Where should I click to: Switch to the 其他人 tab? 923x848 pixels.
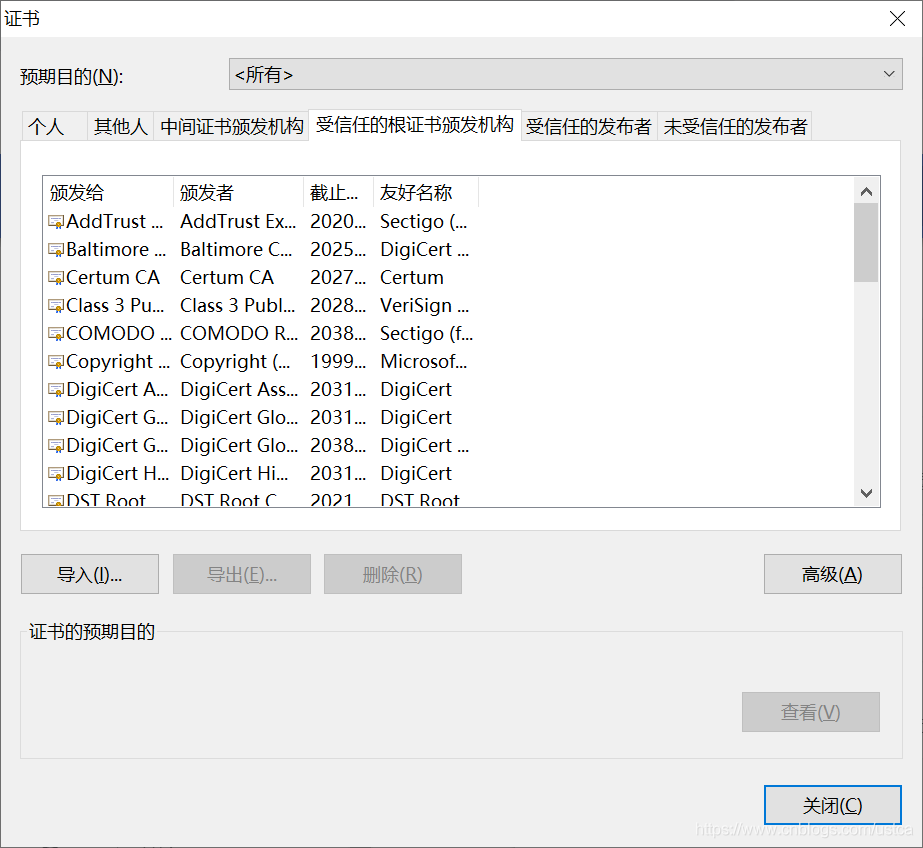[120, 126]
